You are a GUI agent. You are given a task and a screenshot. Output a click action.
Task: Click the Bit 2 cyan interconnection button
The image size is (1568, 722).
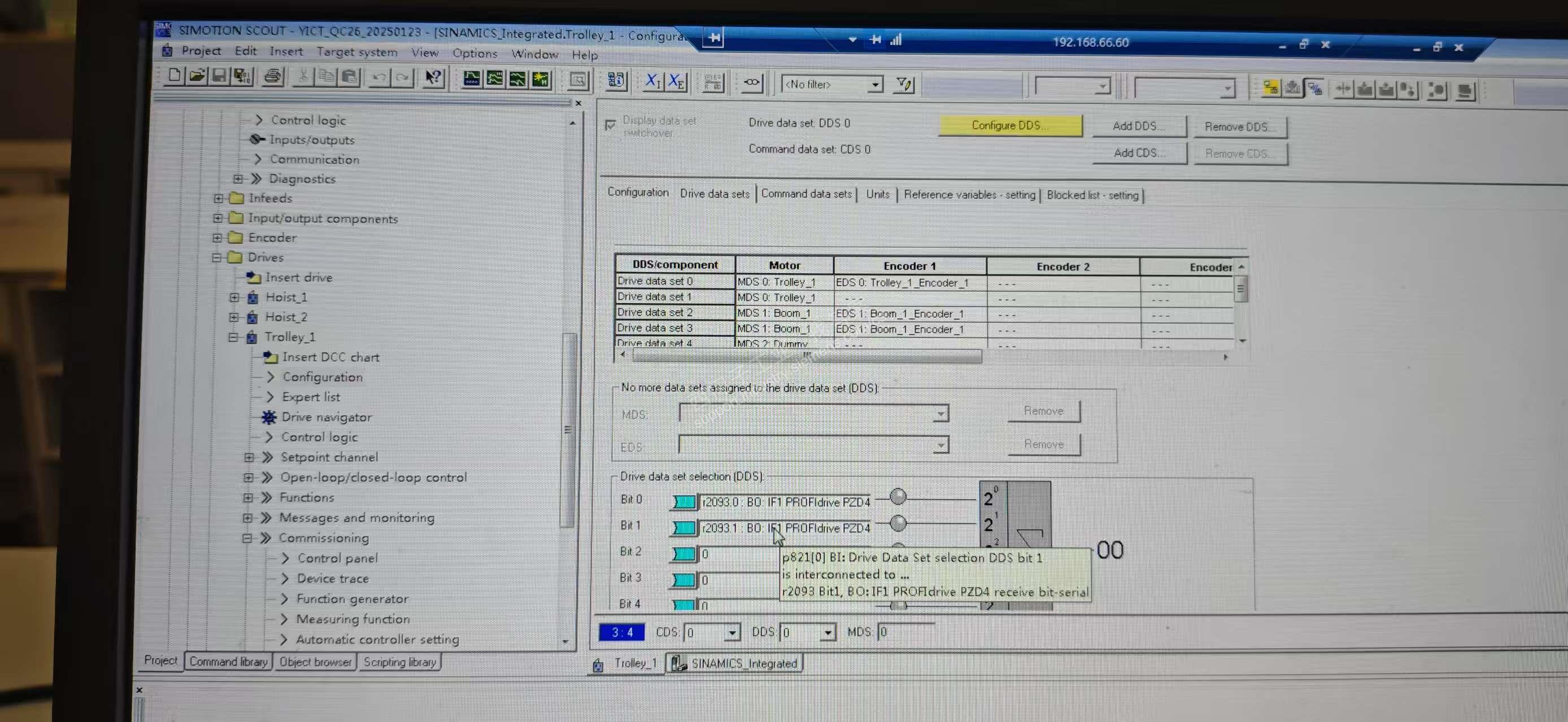click(683, 554)
